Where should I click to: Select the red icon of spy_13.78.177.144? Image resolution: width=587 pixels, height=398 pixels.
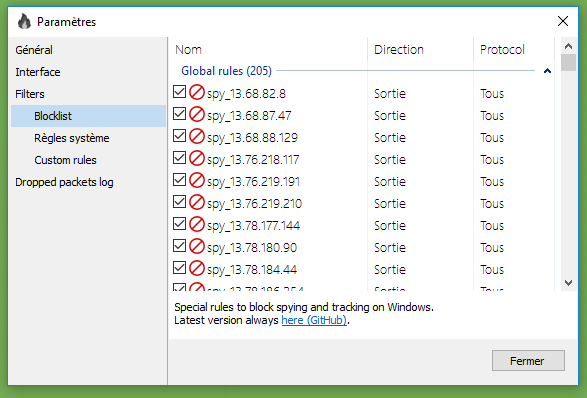(197, 224)
